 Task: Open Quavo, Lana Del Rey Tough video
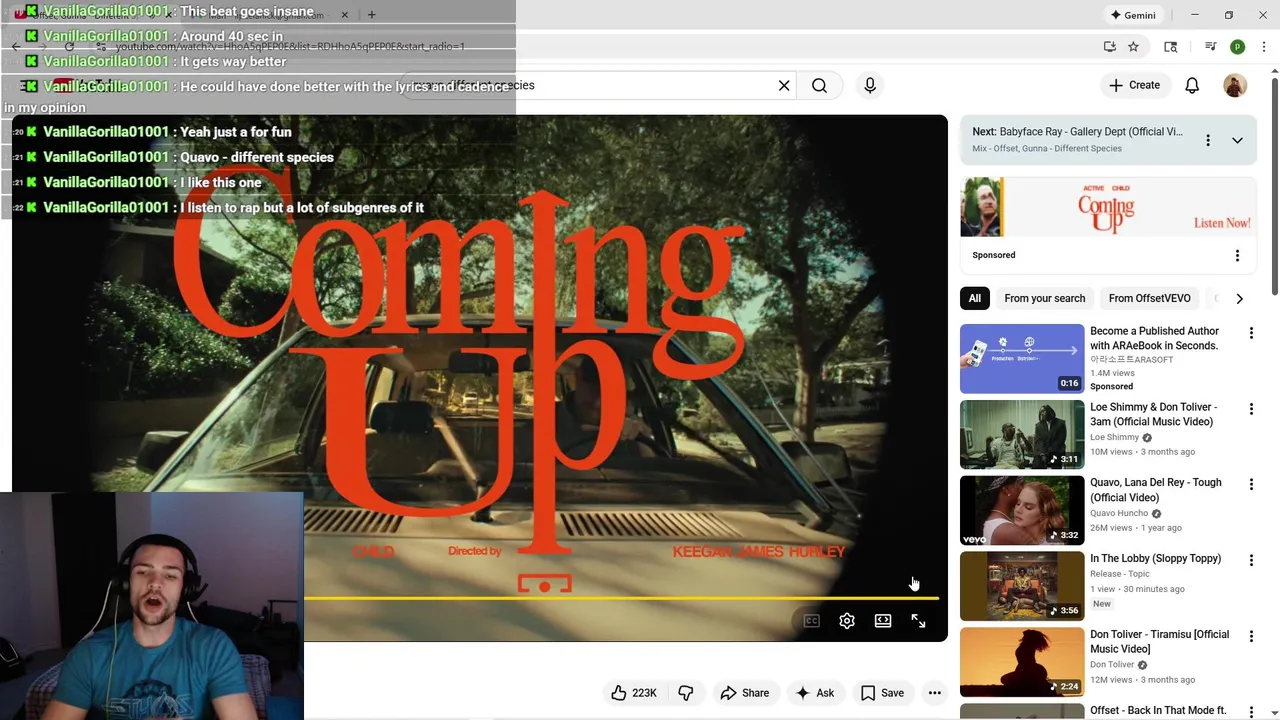[1155, 490]
